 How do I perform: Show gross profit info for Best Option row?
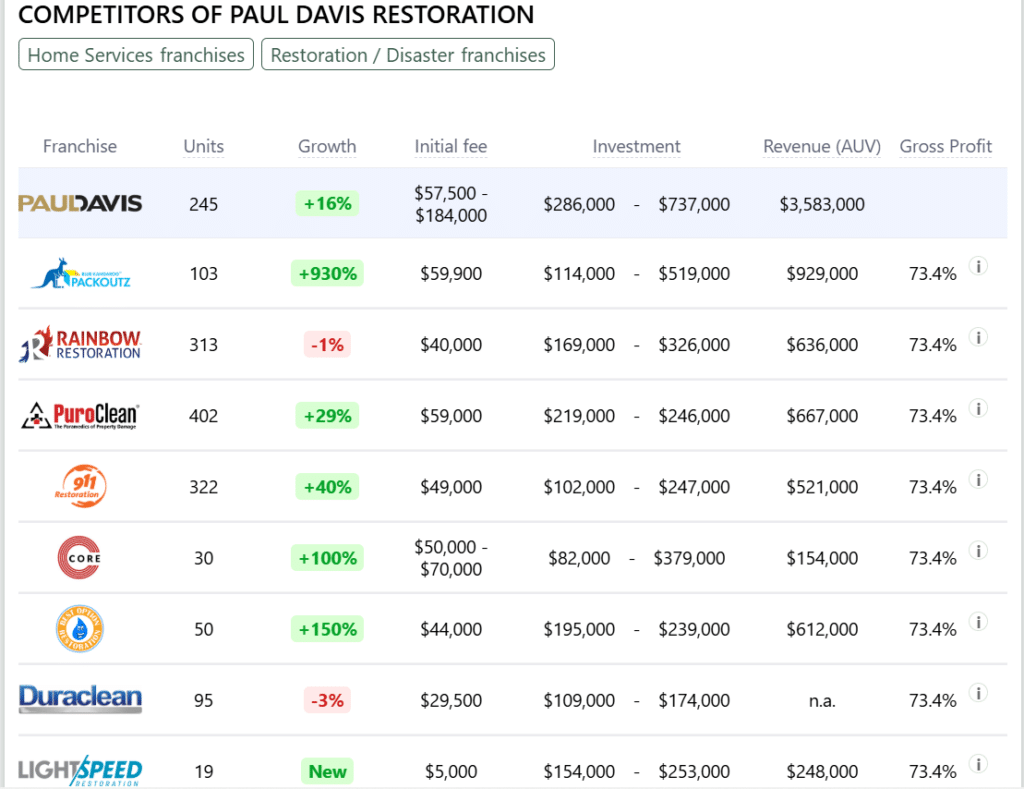point(978,622)
